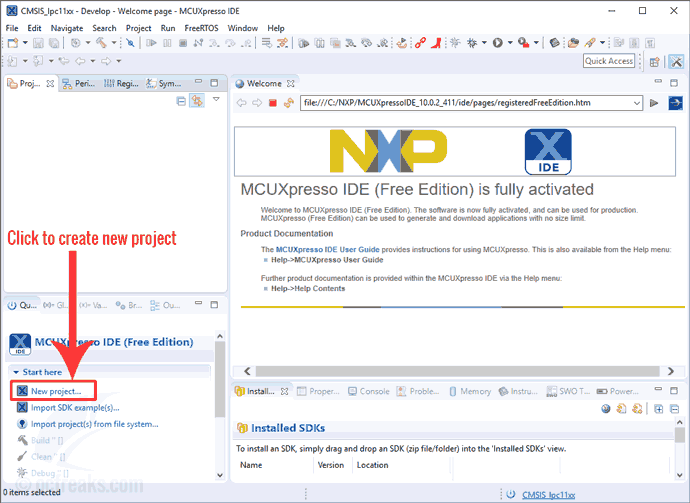
Task: Click the hammer Build icon in toolbar
Action: click(x=101, y=43)
